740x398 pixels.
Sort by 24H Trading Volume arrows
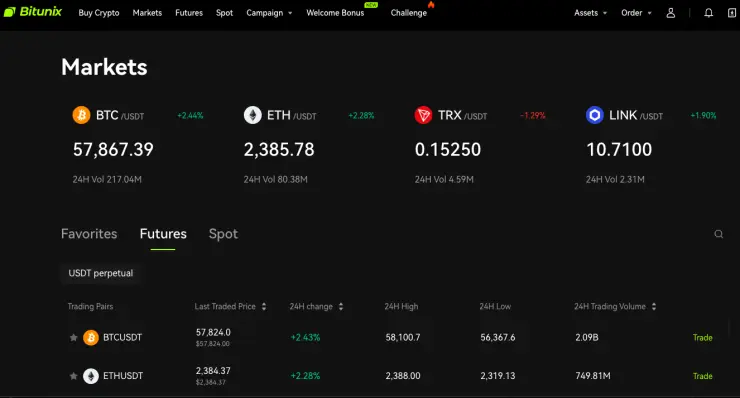click(654, 306)
